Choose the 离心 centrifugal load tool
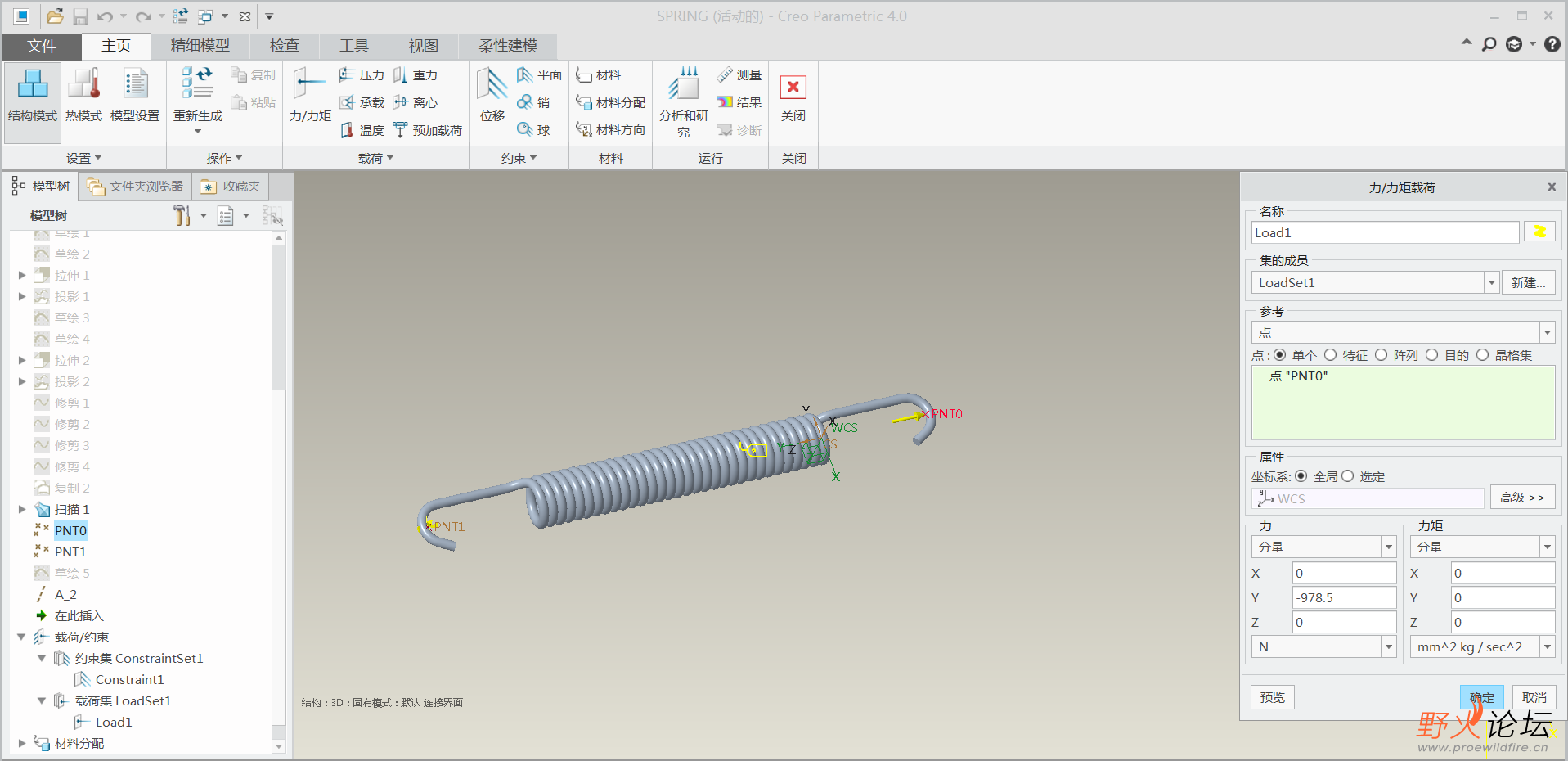The image size is (1568, 761). (x=416, y=102)
